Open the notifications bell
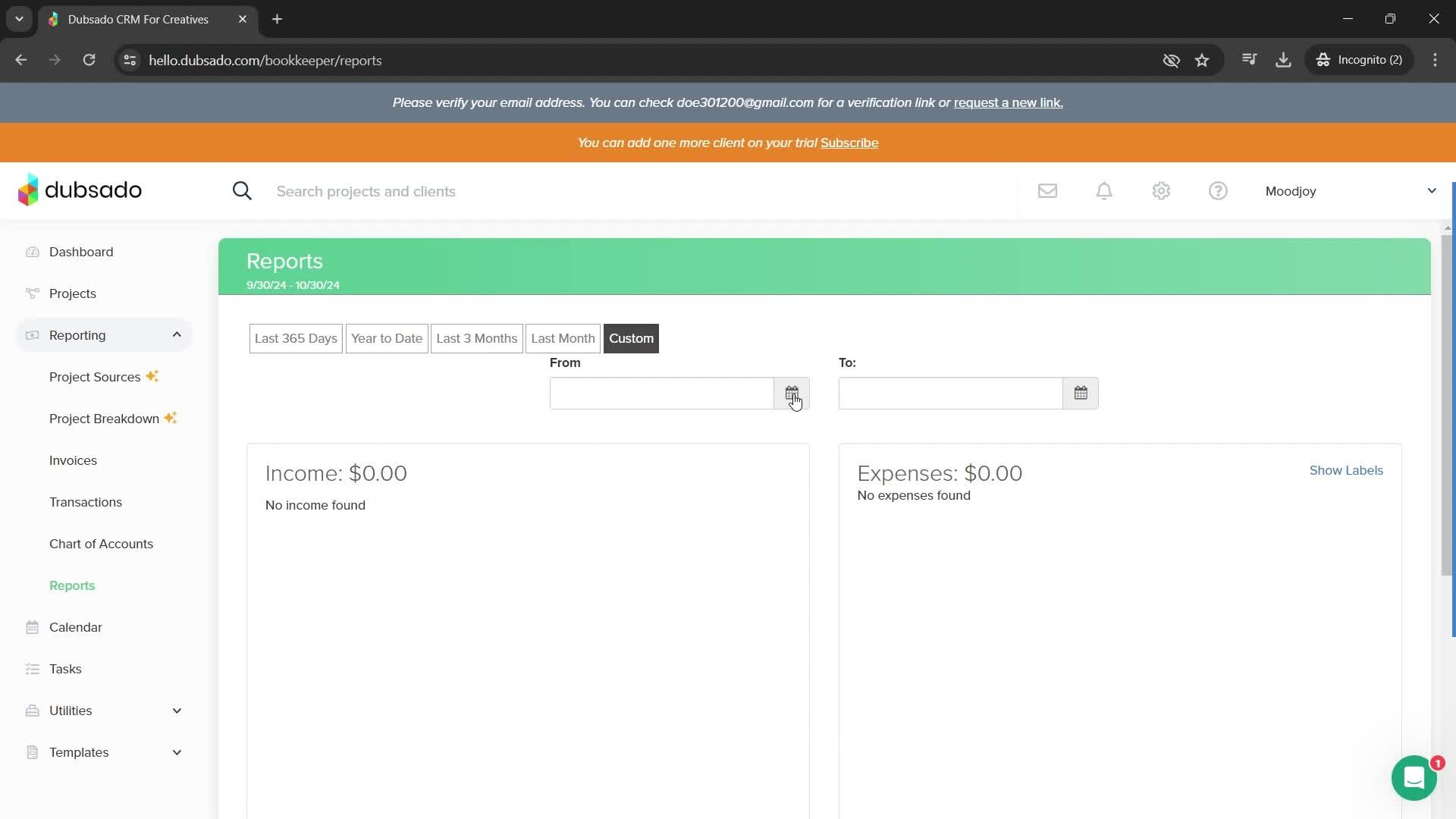Image resolution: width=1456 pixels, height=819 pixels. (x=1104, y=191)
